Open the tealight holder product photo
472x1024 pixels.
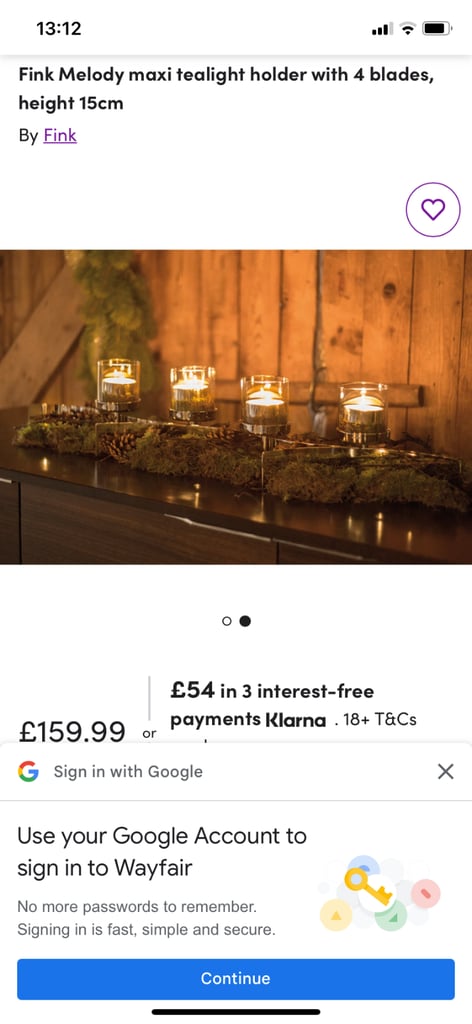[236, 407]
